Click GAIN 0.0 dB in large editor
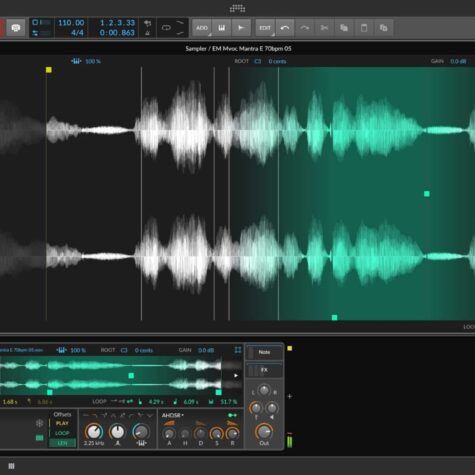 pyautogui.click(x=458, y=61)
